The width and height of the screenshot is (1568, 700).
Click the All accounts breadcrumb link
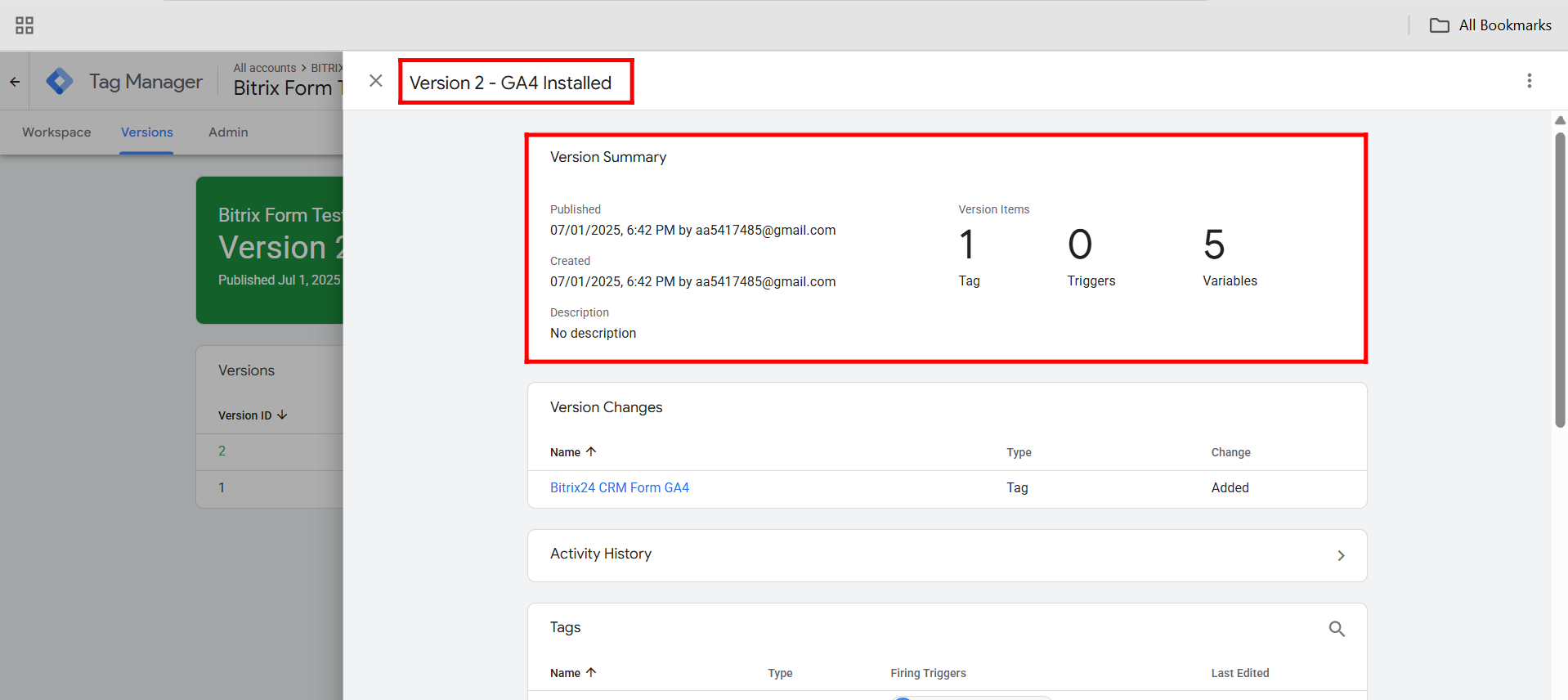tap(265, 68)
